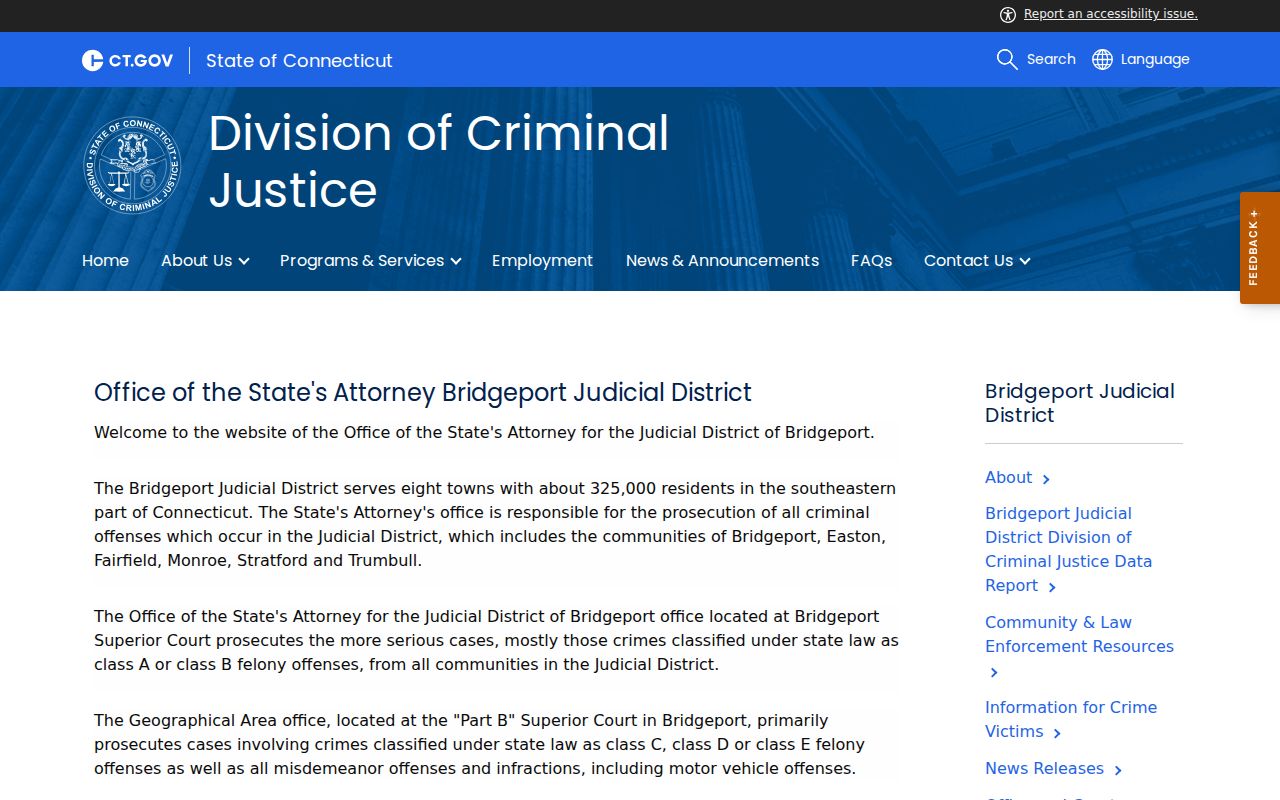The height and width of the screenshot is (800, 1280).
Task: Click the chevron after News Releases
Action: coord(1118,770)
